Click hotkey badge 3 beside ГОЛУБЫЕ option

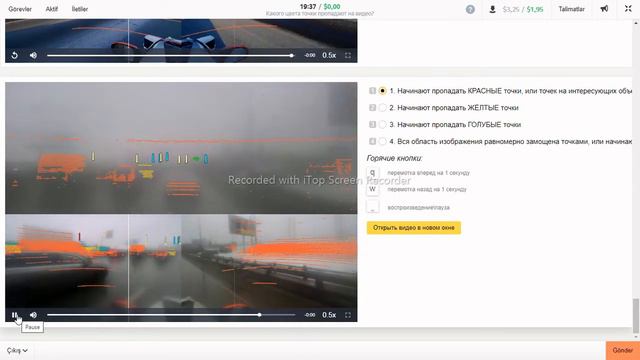[372, 124]
